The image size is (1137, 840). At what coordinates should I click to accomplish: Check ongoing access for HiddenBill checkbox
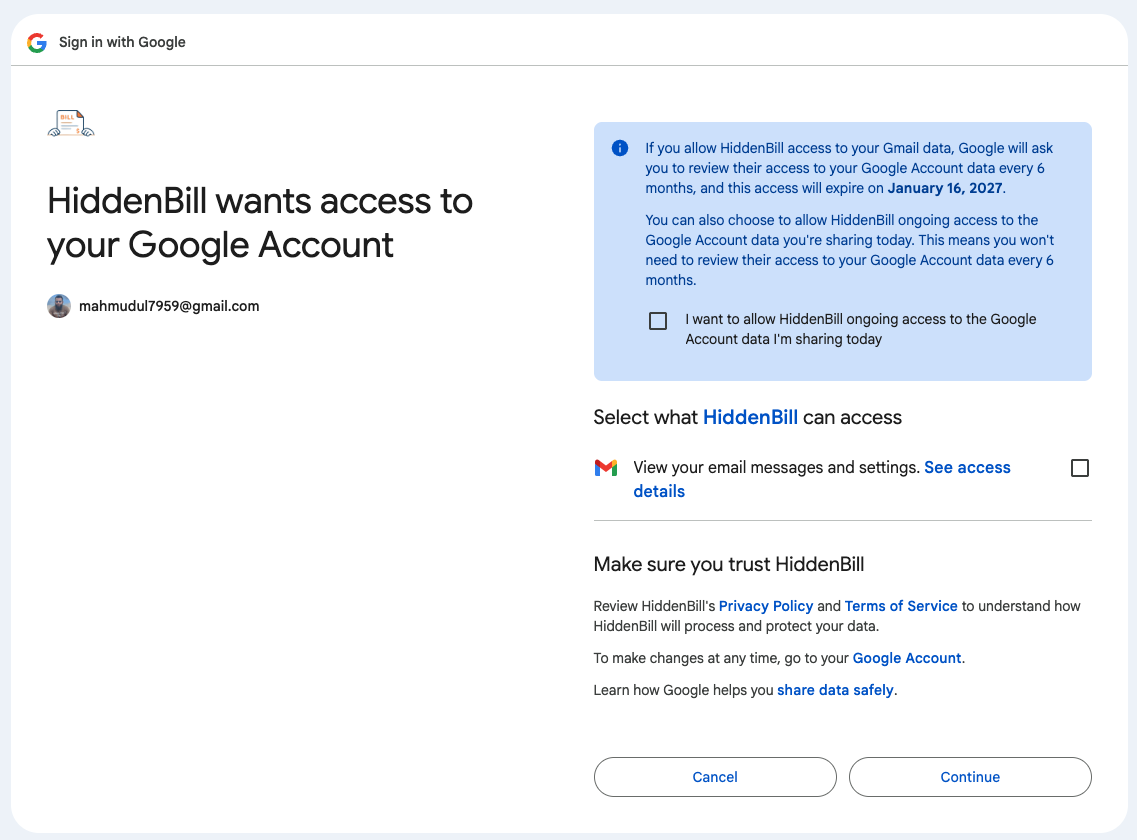point(658,321)
